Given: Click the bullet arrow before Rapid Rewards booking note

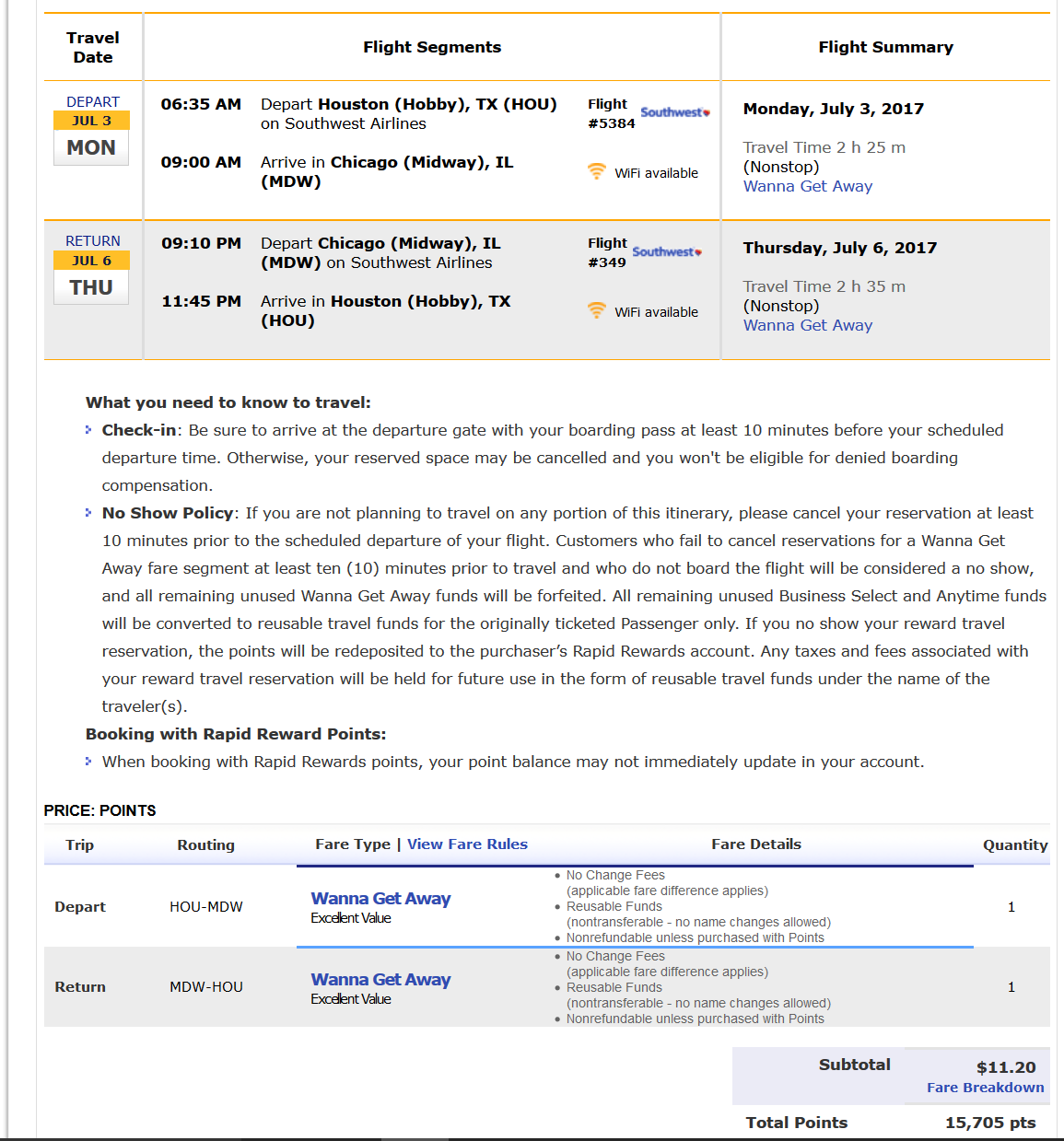Looking at the screenshot, I should click(88, 762).
